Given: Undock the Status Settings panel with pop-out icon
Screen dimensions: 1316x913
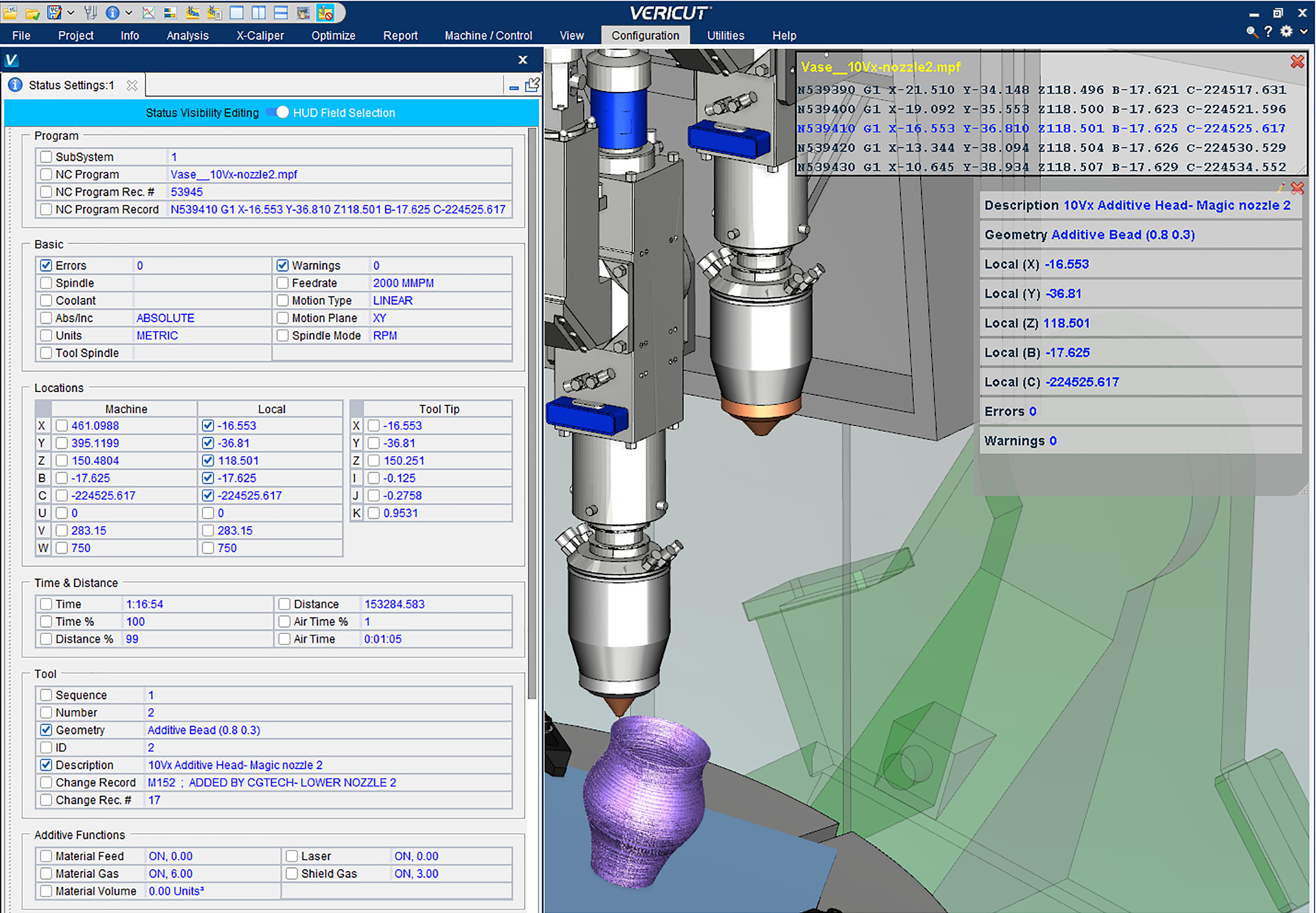Looking at the screenshot, I should [x=532, y=85].
